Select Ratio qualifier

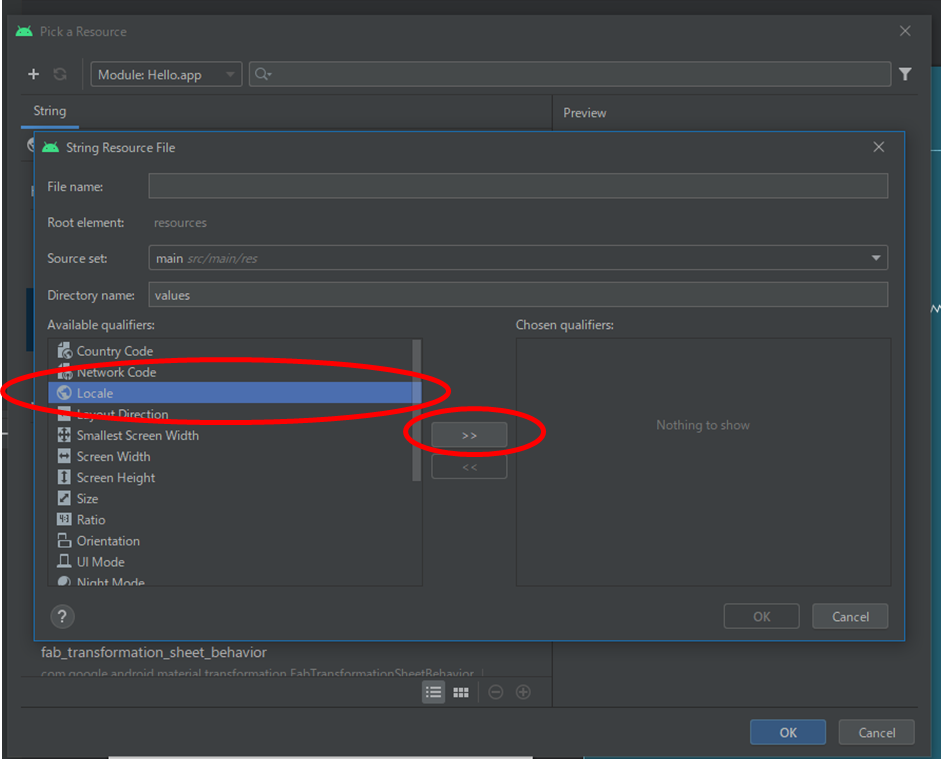click(230, 520)
